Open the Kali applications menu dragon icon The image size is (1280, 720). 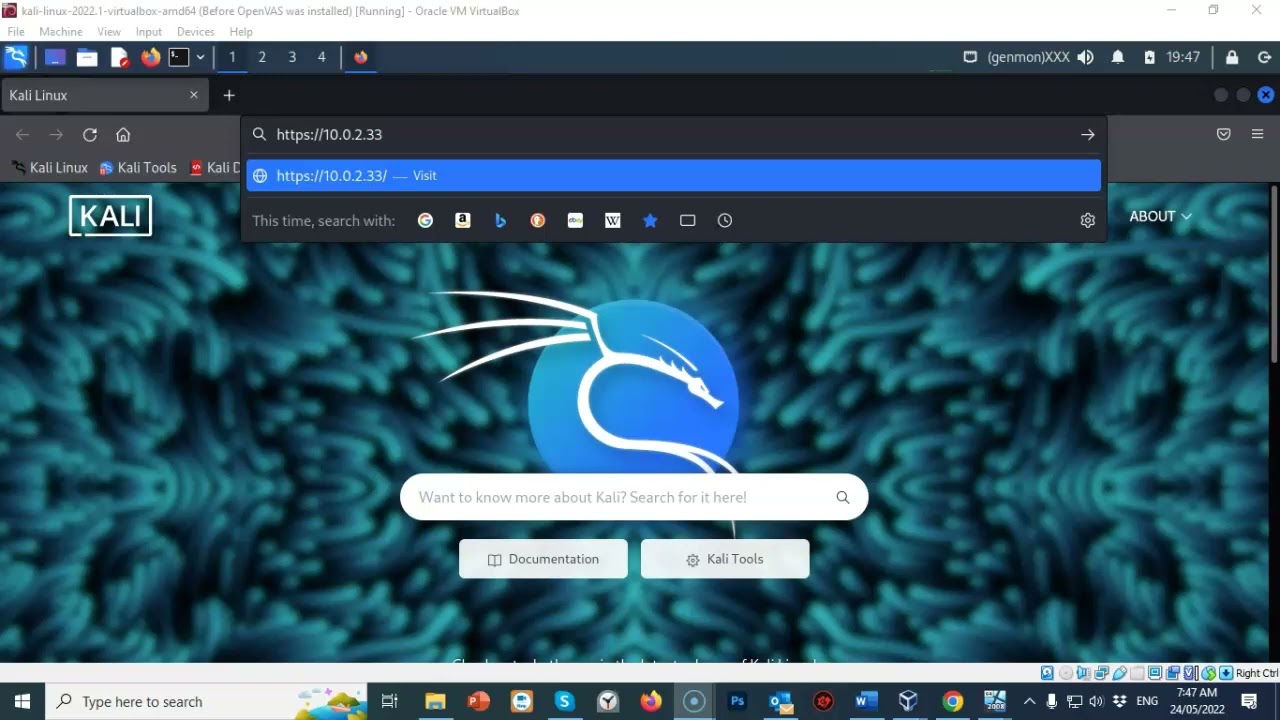(x=15, y=57)
